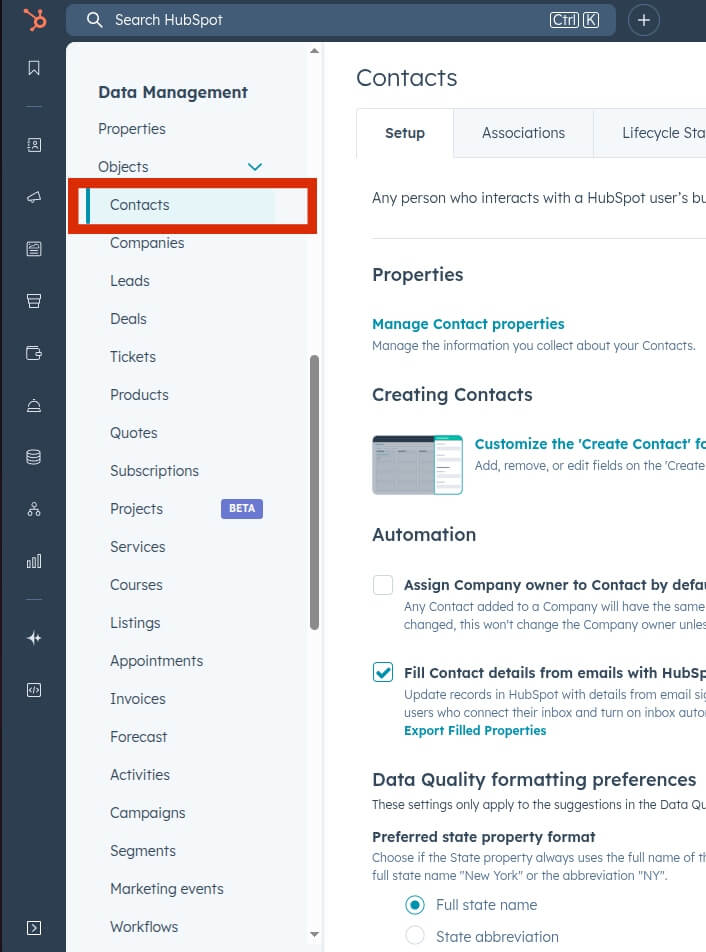Screen dimensions: 706x952
Task: Select Appointments in the objects list
Action: (x=157, y=661)
